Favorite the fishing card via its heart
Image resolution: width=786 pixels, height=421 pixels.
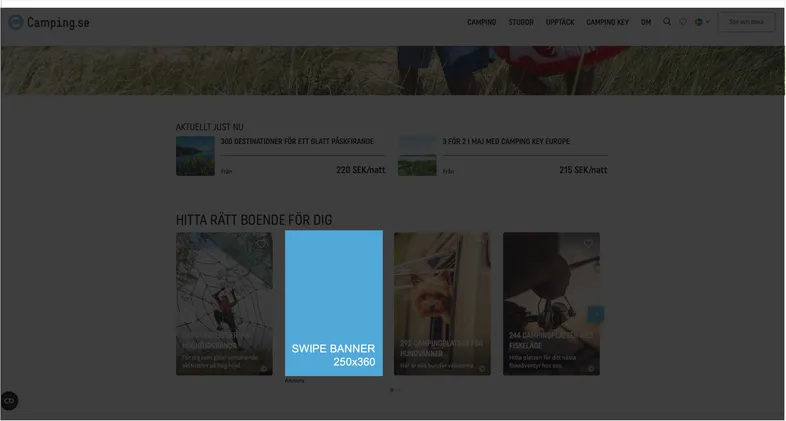tap(588, 244)
